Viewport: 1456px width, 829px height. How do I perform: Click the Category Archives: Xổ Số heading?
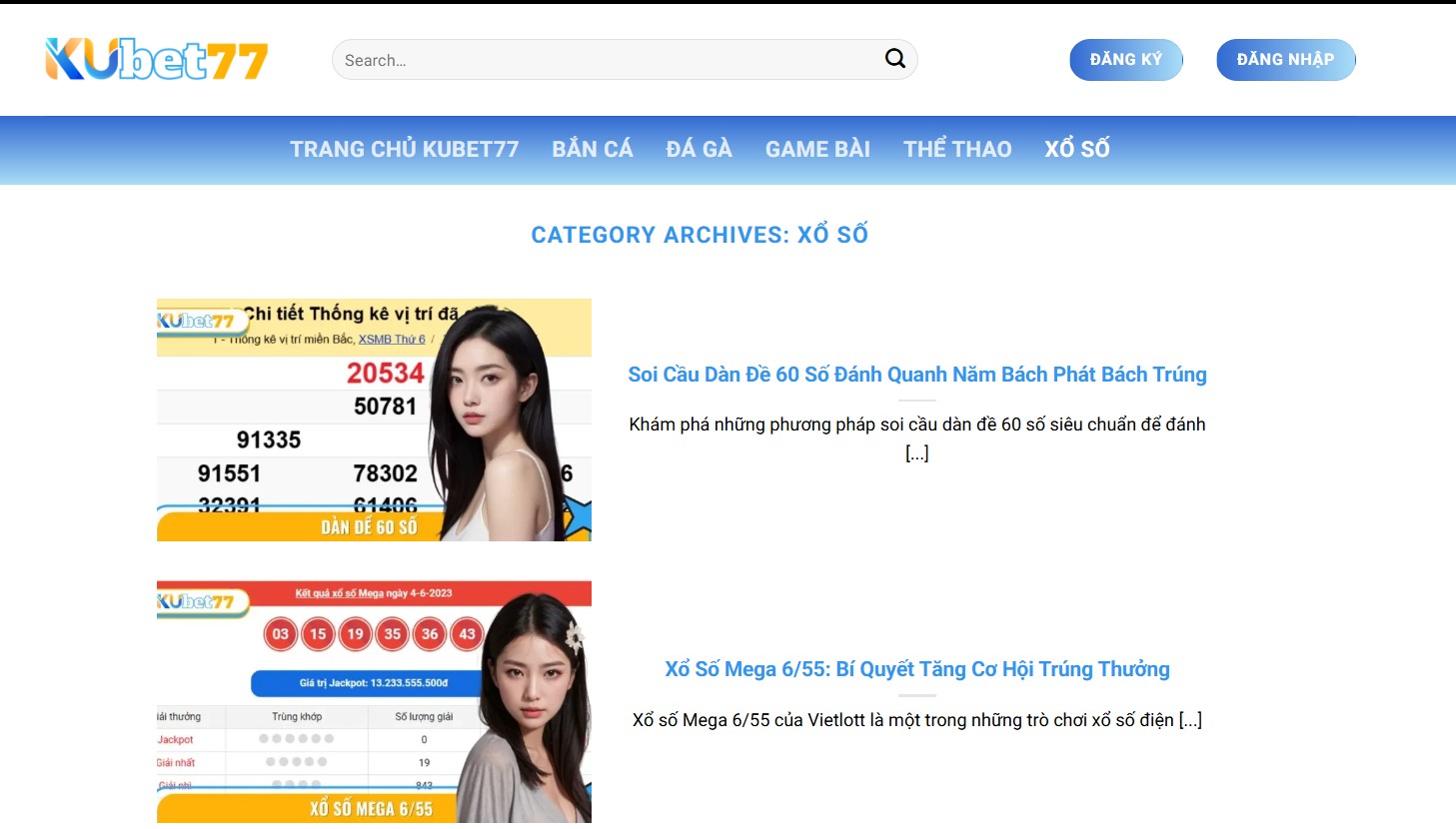699,235
